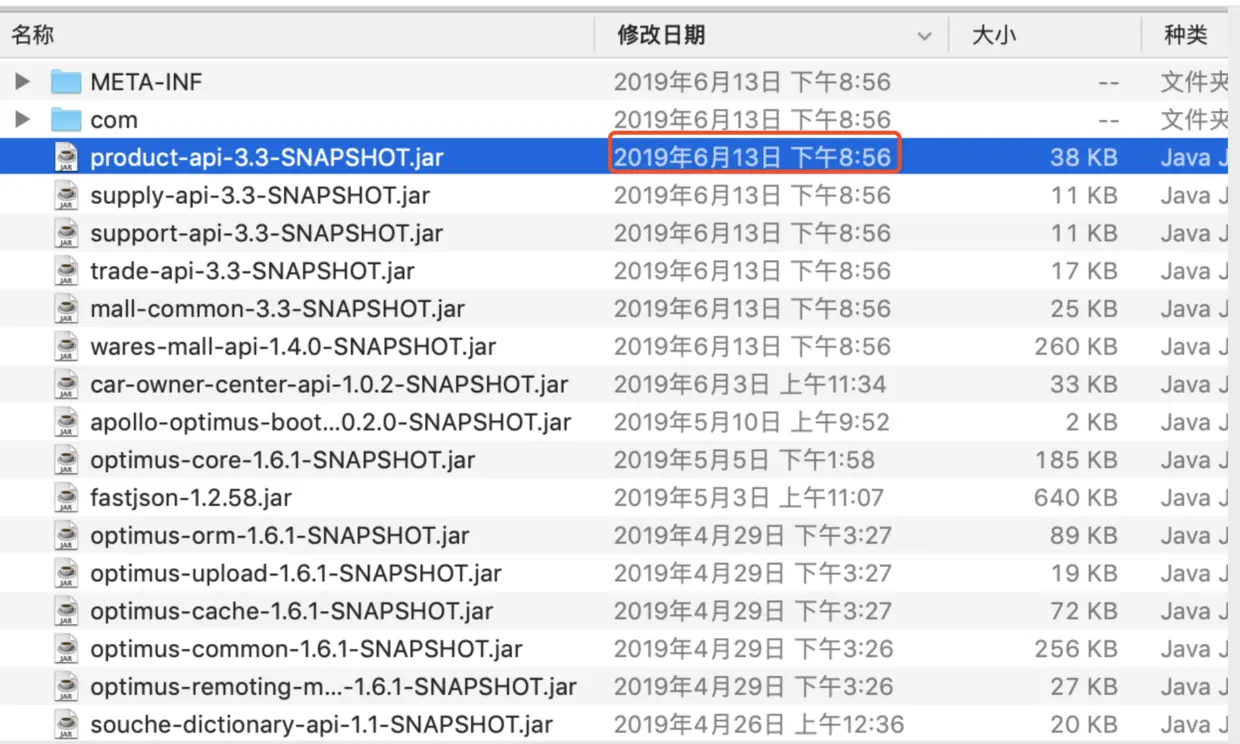Select file support-api-3.3-SNAPSHOT.jar
Image resolution: width=1240 pixels, height=744 pixels.
tap(266, 233)
